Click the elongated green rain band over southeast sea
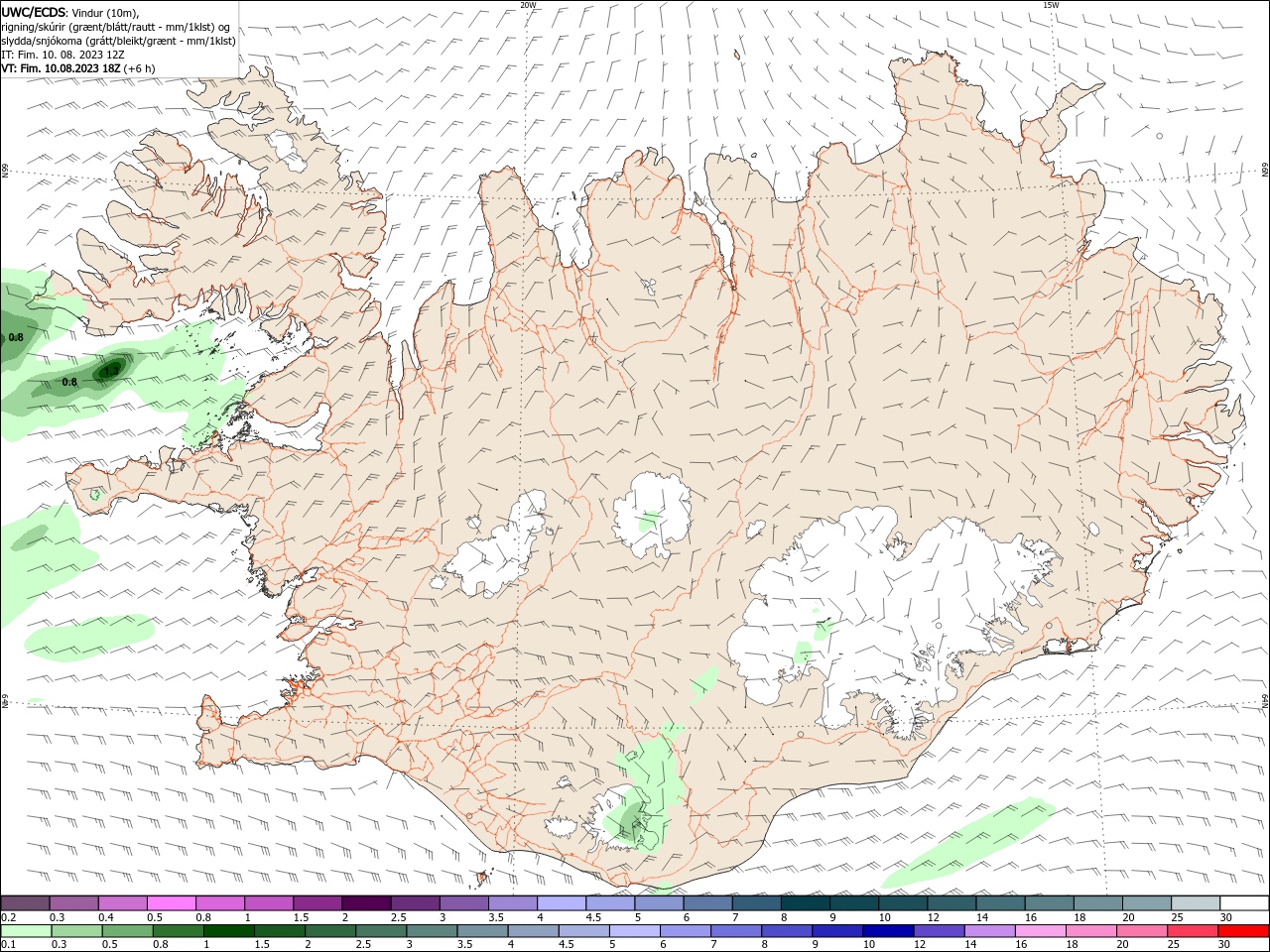Image resolution: width=1270 pixels, height=952 pixels. (968, 842)
